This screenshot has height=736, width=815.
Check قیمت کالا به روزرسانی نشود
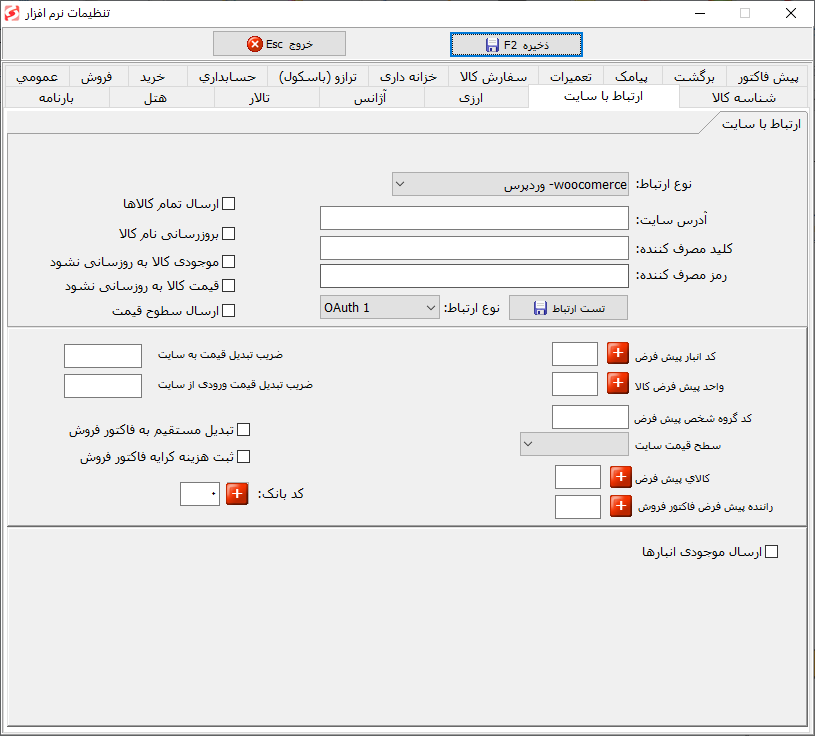coord(228,285)
